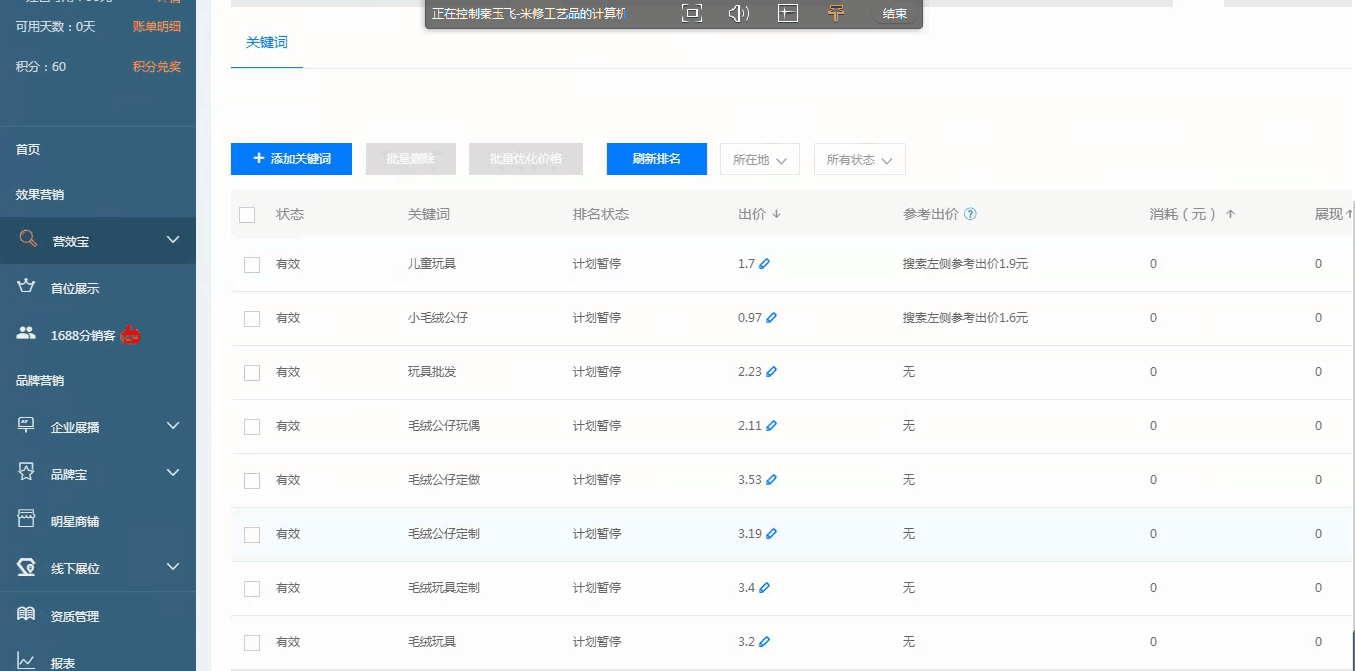Open the 所在地 dropdown filter
Screen dimensions: 1355x671
(x=759, y=160)
